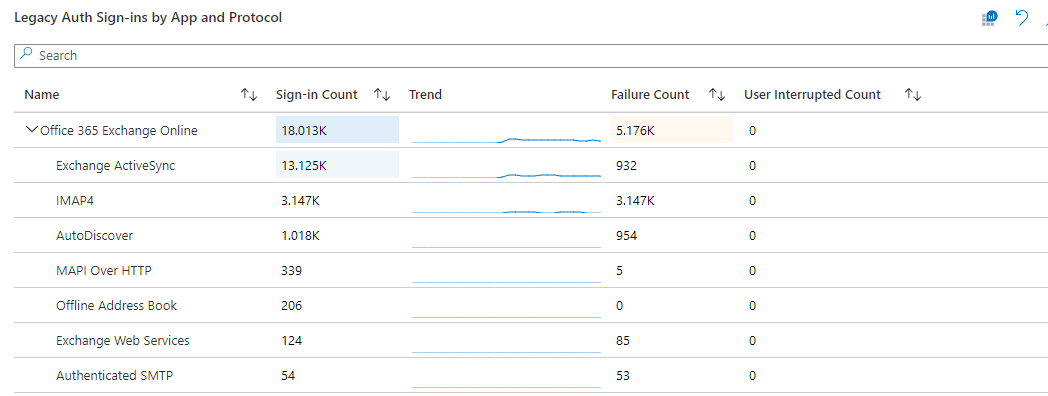Open the query in Logs view icon
Screen dimensions: 1048x396
pos(990,18)
